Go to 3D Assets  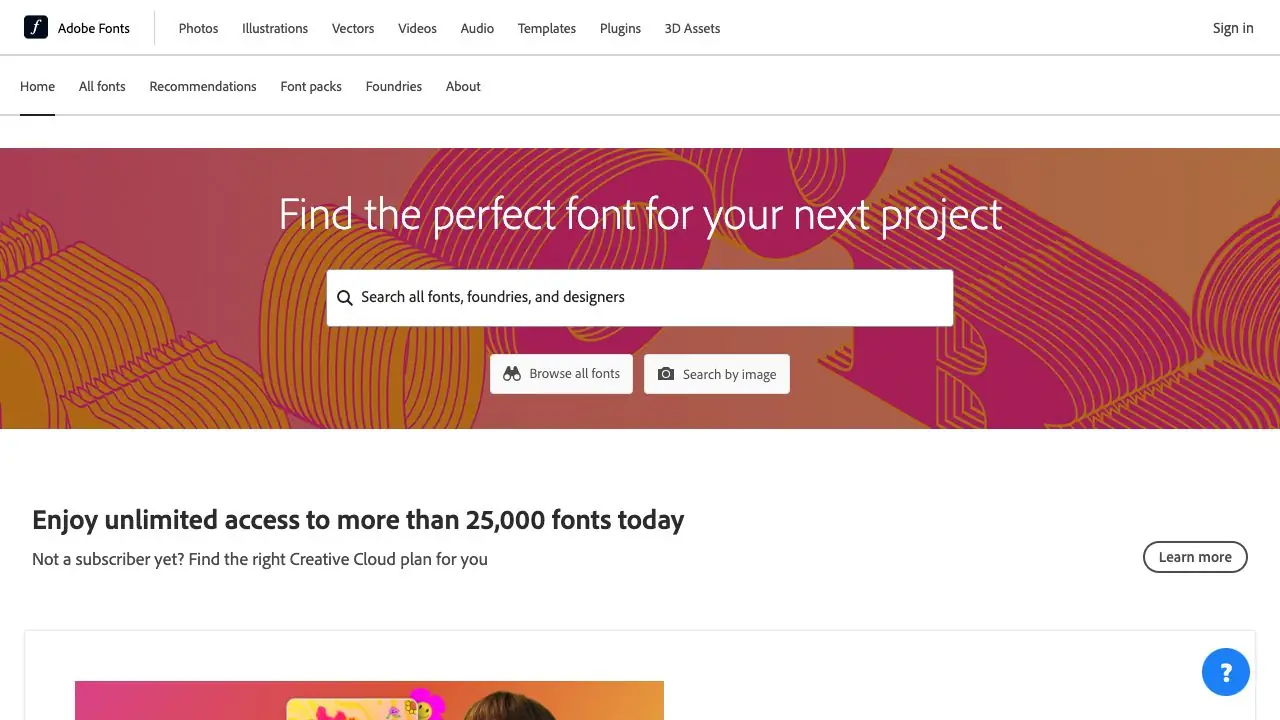point(692,28)
